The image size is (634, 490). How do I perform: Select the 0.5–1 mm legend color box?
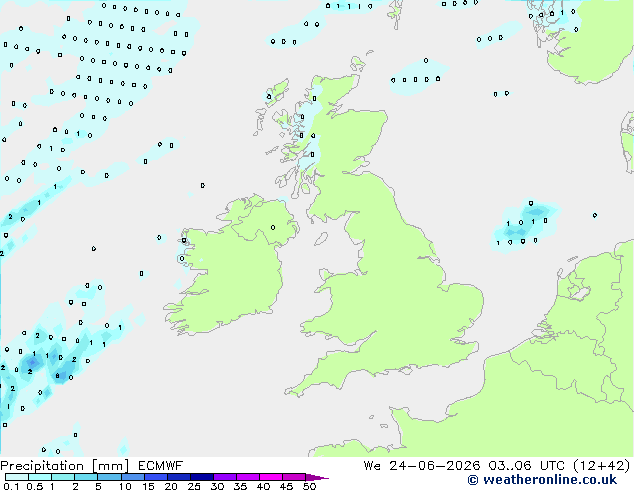coord(40,477)
